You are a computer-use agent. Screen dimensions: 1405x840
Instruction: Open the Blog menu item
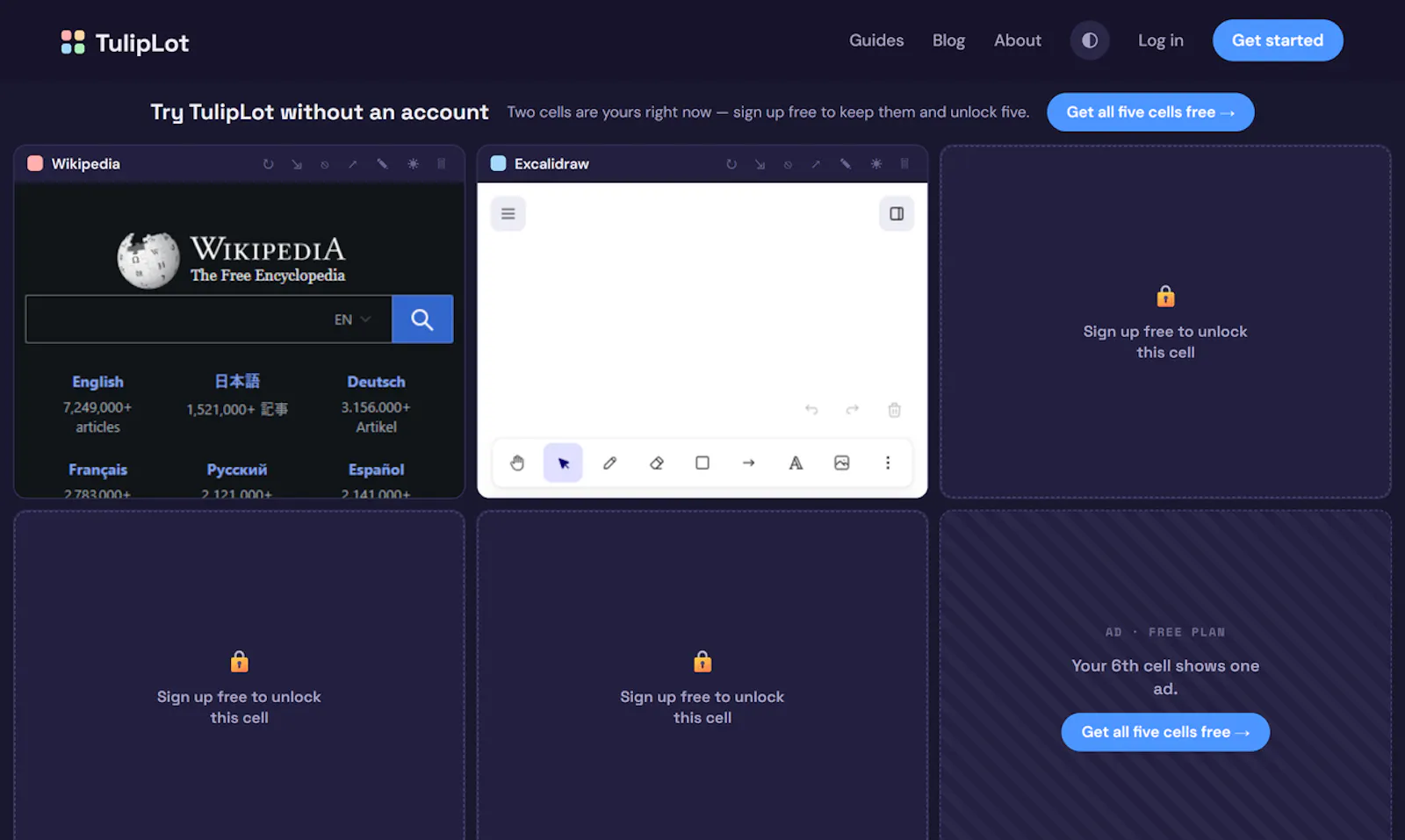point(948,40)
